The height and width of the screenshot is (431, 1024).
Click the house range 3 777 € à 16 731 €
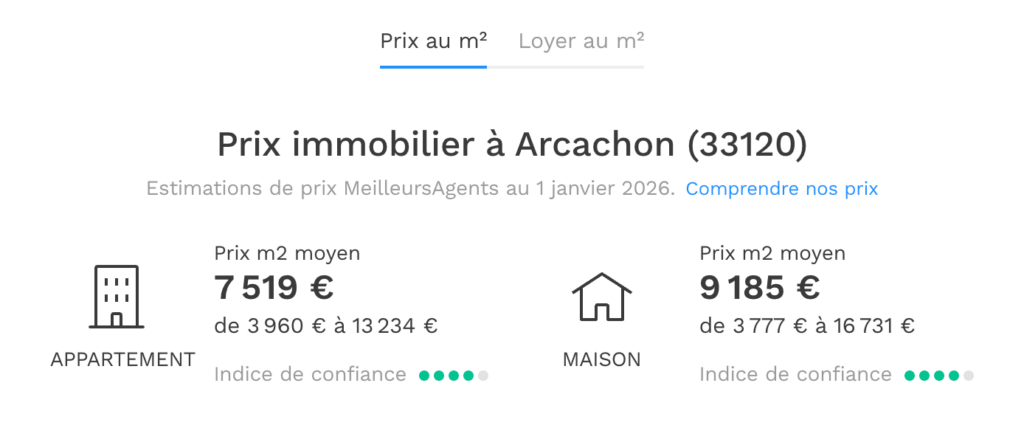point(807,326)
